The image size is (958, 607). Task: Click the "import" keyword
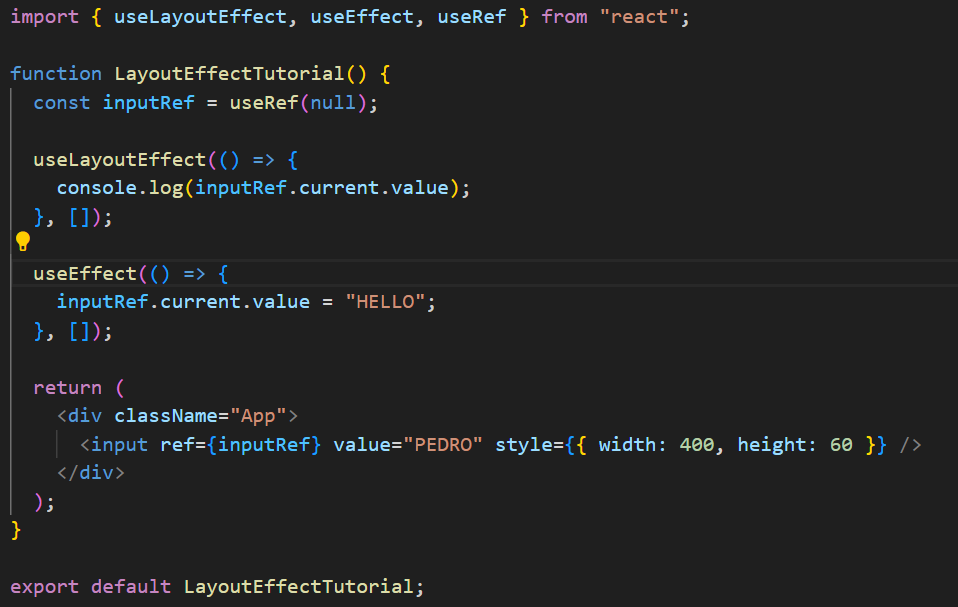coord(45,17)
